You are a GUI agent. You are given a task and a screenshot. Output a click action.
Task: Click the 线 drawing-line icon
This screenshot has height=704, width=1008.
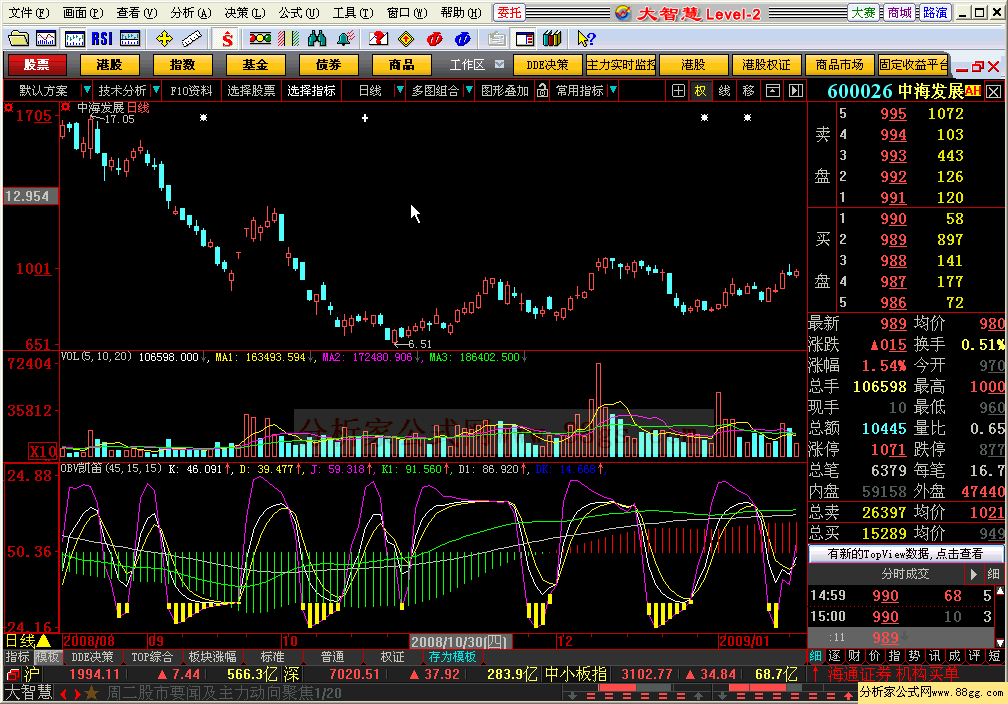coord(724,91)
